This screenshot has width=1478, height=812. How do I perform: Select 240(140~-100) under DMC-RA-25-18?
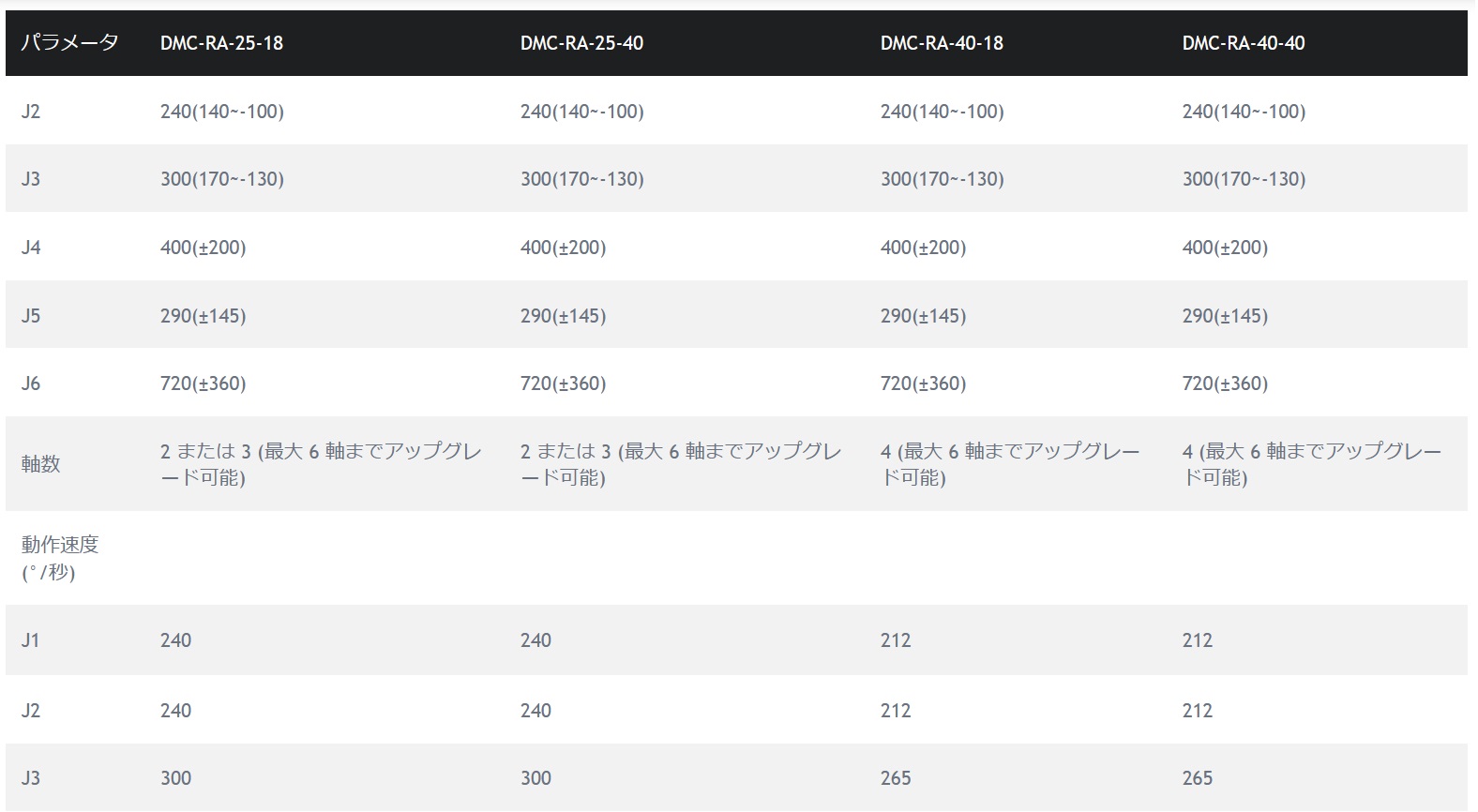click(222, 112)
